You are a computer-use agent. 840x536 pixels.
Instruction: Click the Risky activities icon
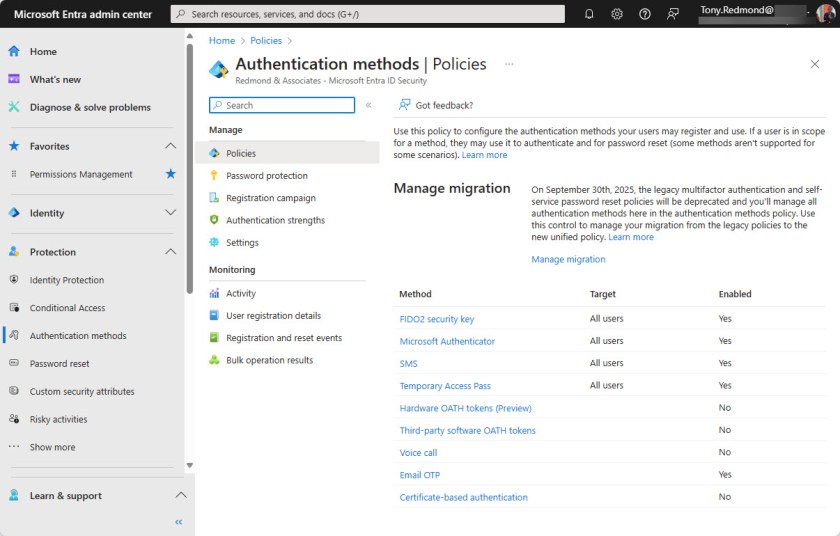click(x=14, y=419)
